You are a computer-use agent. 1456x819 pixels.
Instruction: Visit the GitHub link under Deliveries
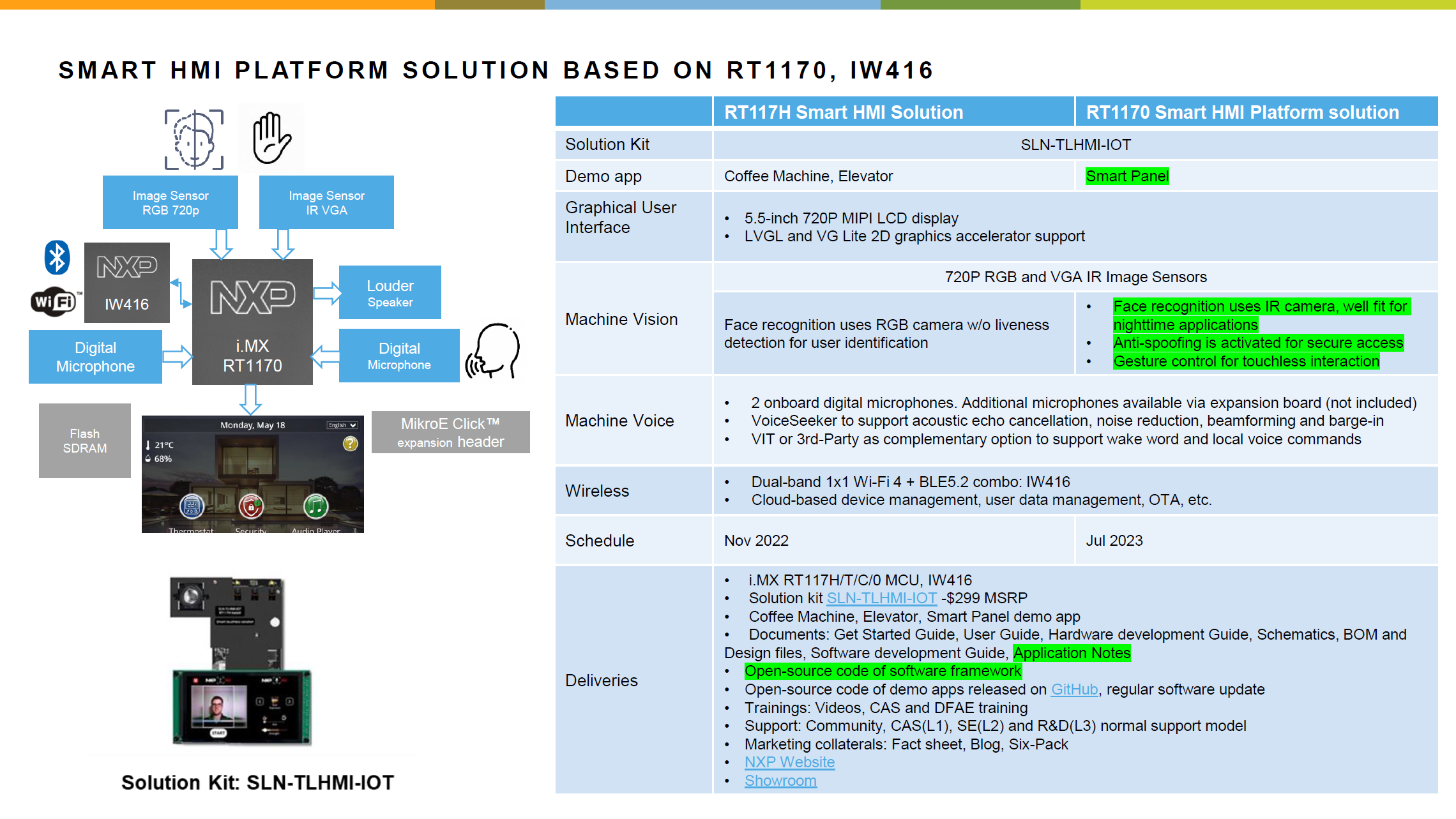pos(1073,689)
